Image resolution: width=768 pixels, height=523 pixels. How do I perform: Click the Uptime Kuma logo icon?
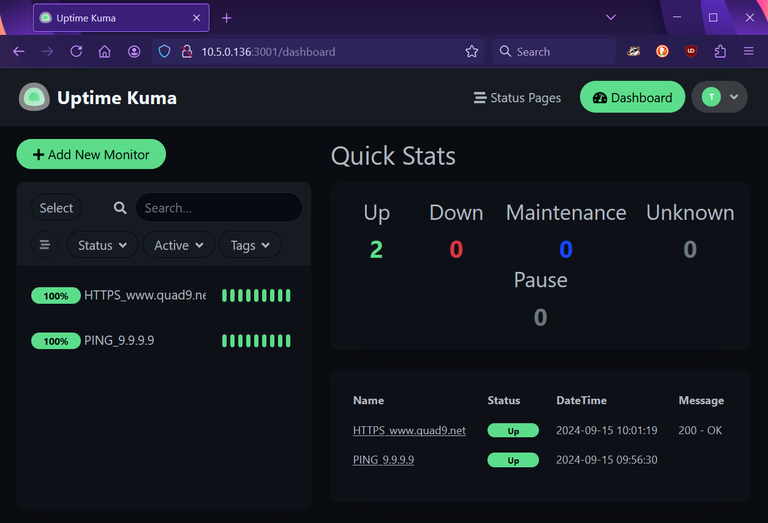click(34, 97)
